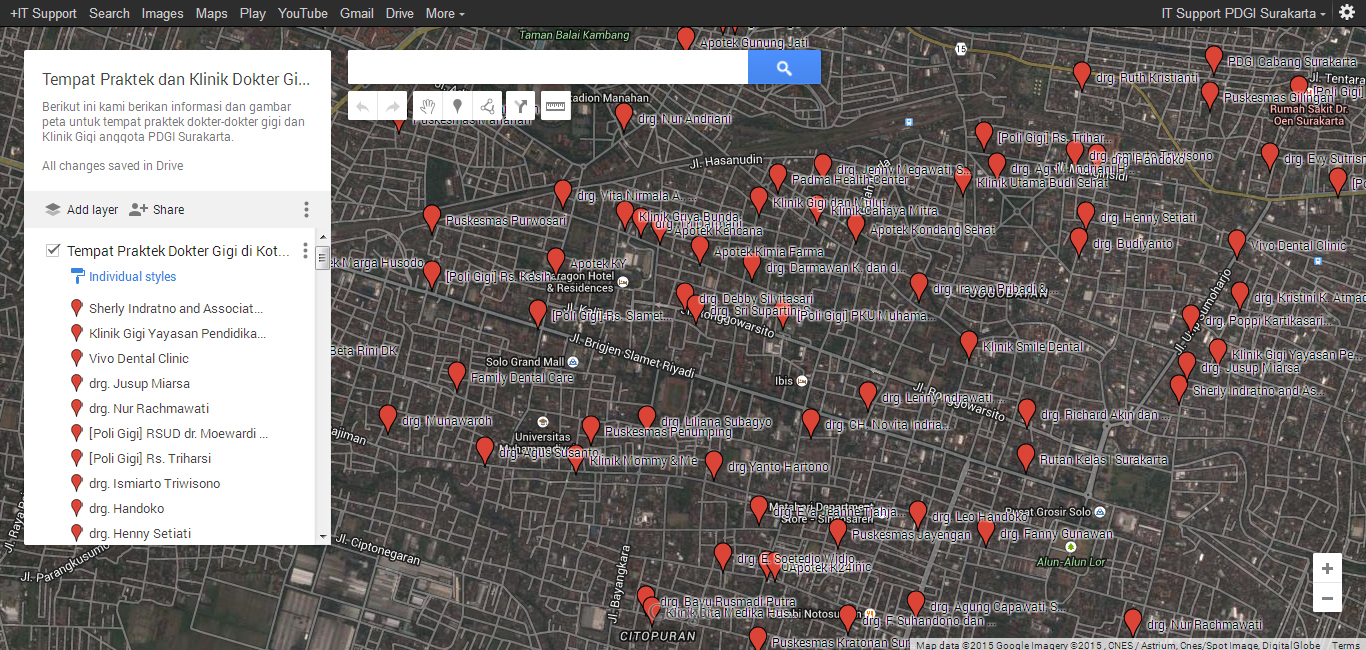Select the Add marker tool

[457, 106]
